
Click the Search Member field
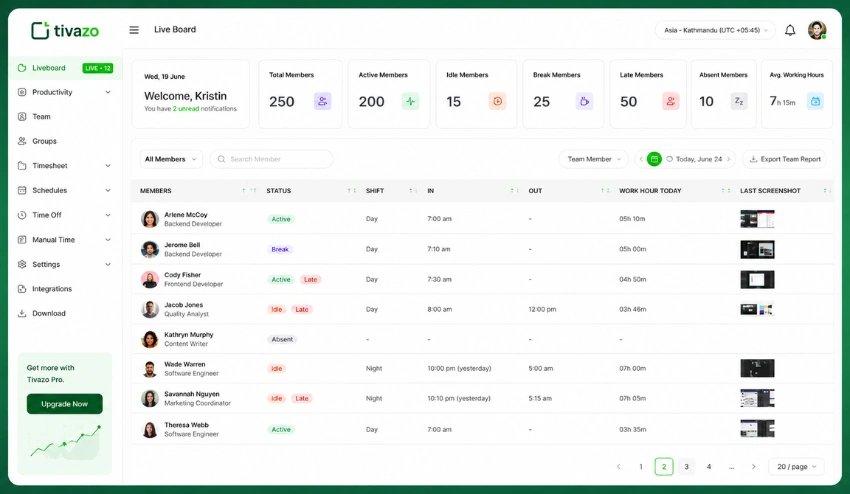coord(271,159)
